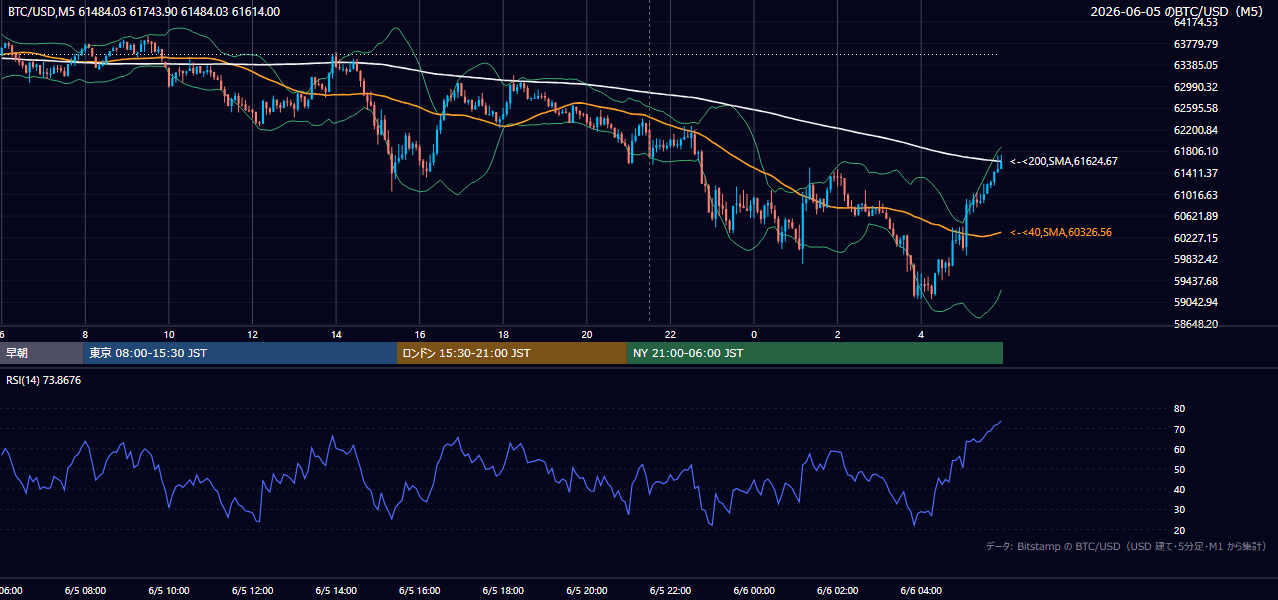
Task: Click the 6/6 00:00 bottom time label
Action: click(x=754, y=590)
